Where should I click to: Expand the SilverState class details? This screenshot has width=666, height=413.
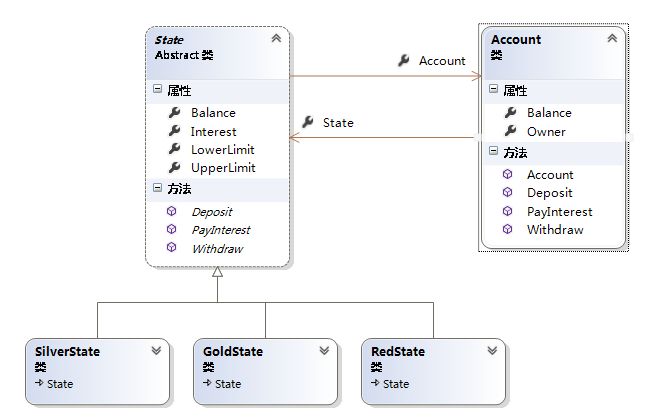pos(156,351)
